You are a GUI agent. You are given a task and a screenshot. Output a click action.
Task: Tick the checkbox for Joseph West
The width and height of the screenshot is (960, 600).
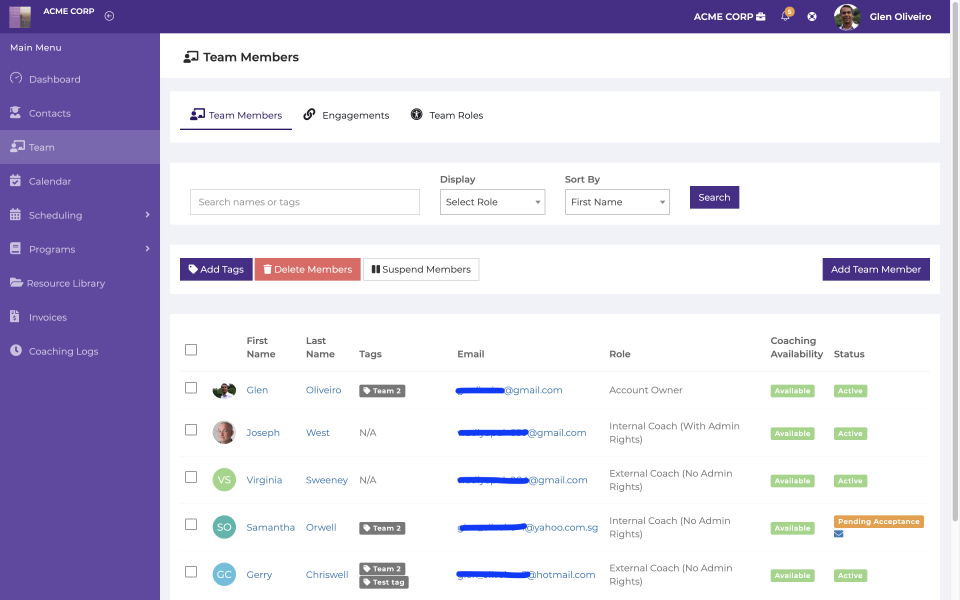coord(191,430)
